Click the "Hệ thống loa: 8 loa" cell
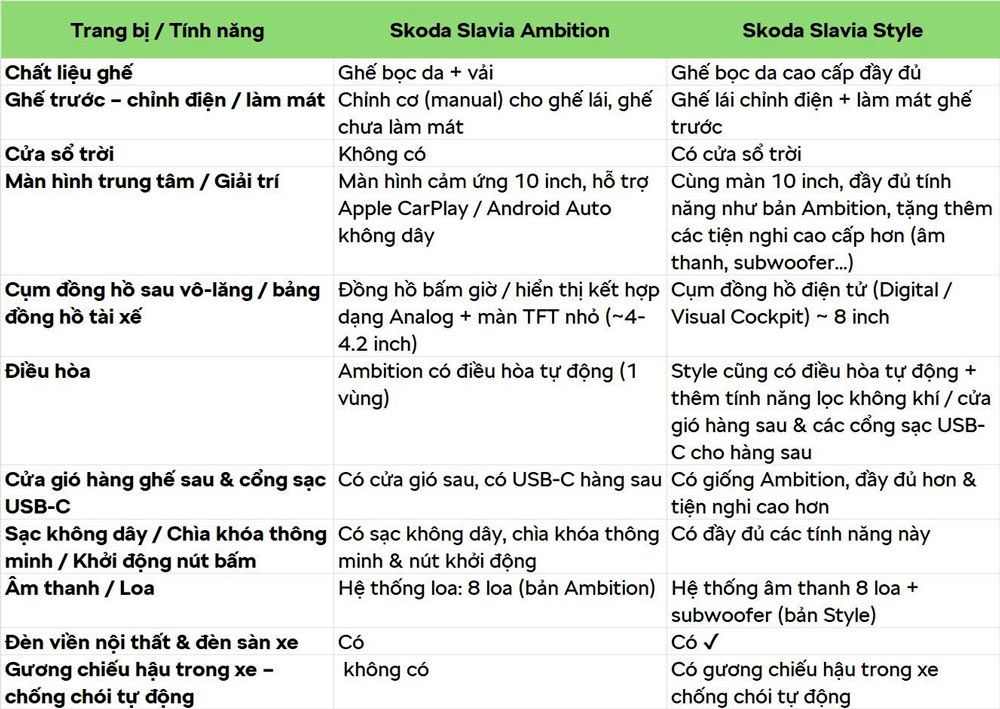 point(497,588)
